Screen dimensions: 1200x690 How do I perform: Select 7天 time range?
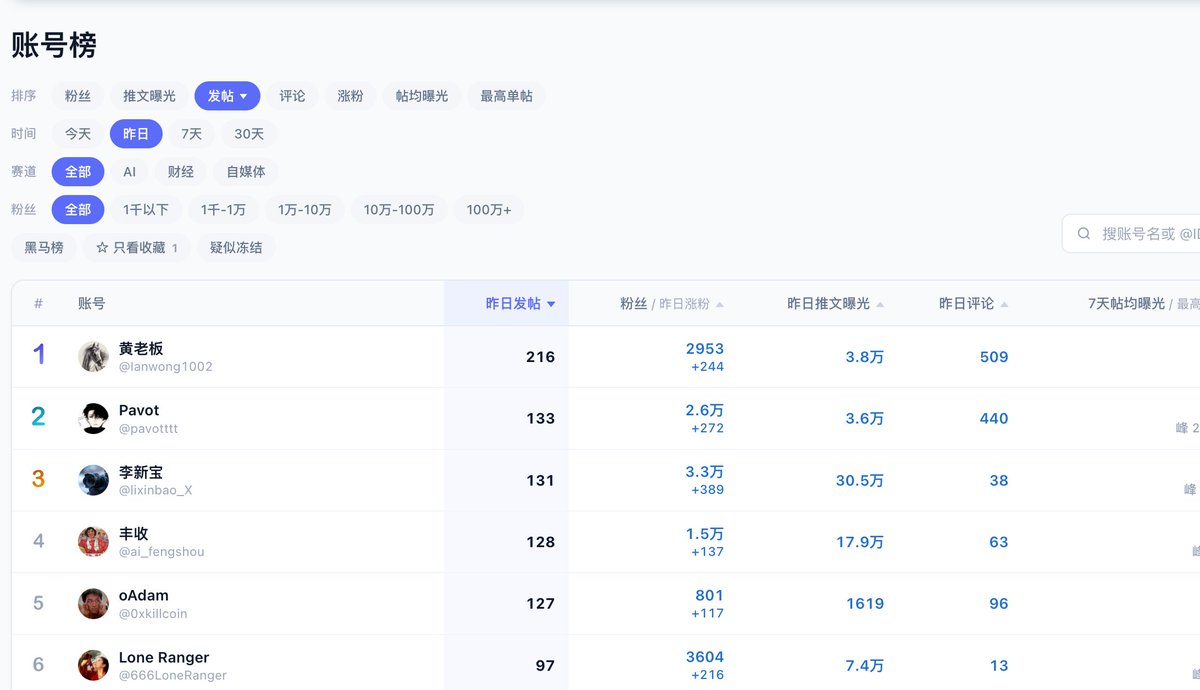191,134
